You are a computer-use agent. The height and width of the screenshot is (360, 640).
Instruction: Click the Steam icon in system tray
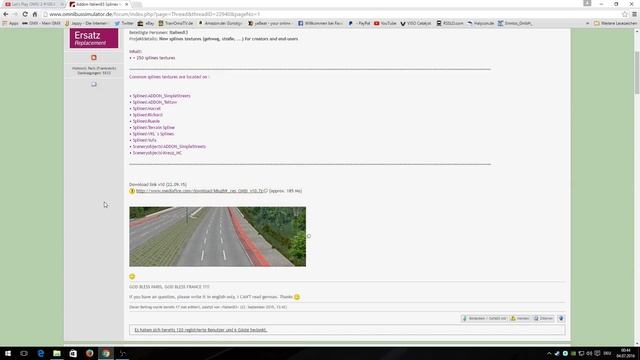[557, 353]
